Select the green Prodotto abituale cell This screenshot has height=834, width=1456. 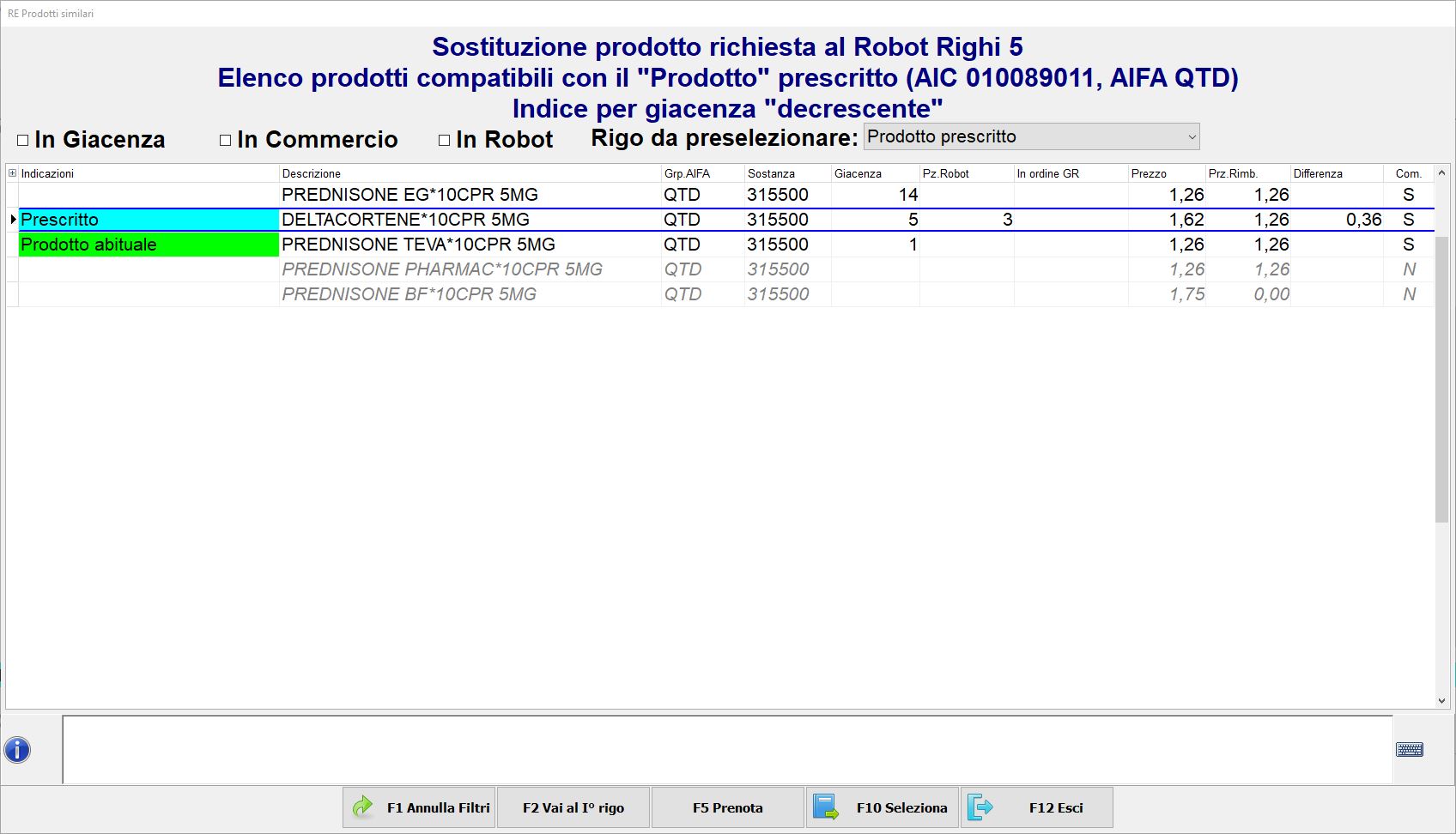(148, 245)
